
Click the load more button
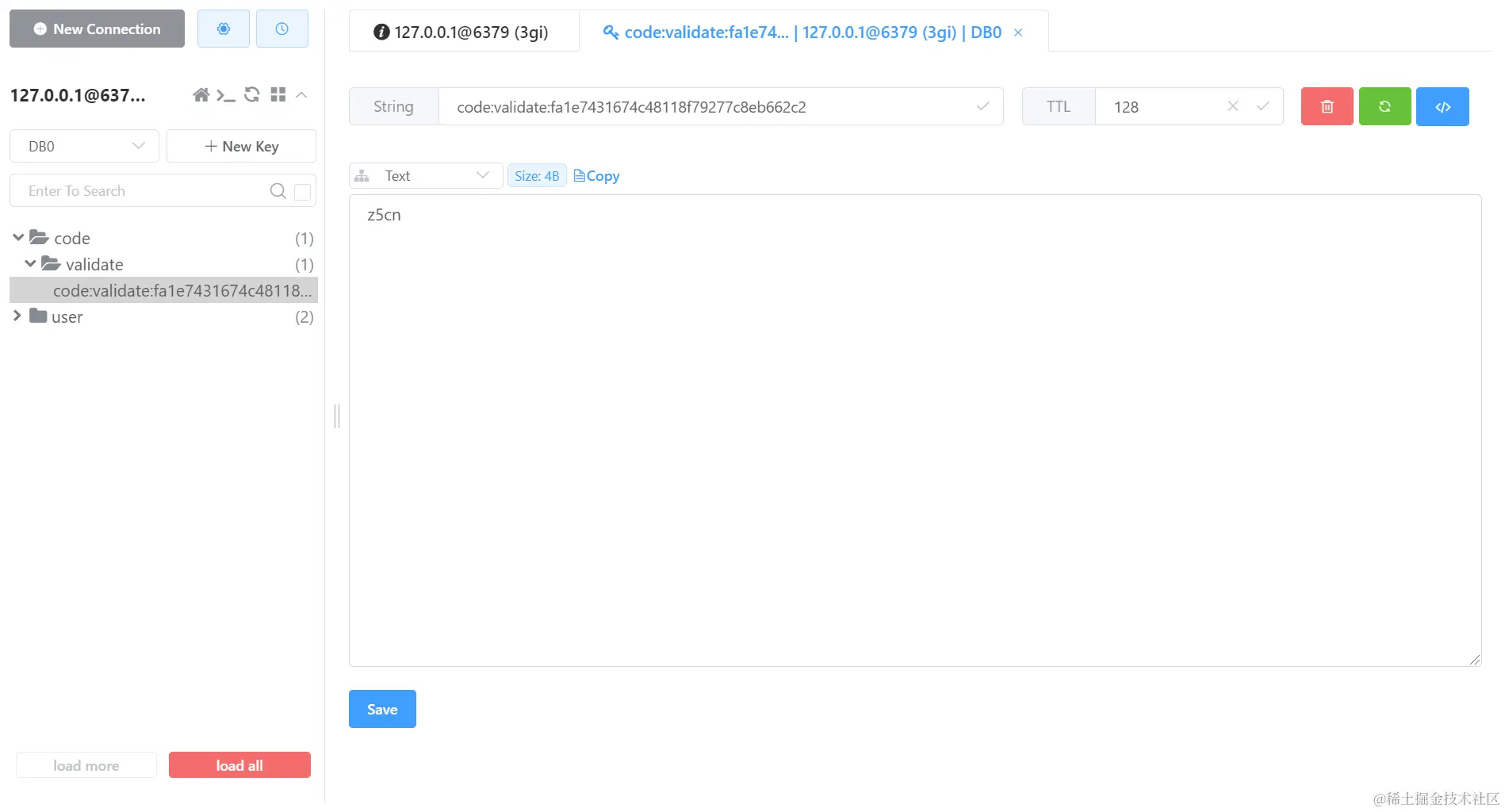point(86,765)
